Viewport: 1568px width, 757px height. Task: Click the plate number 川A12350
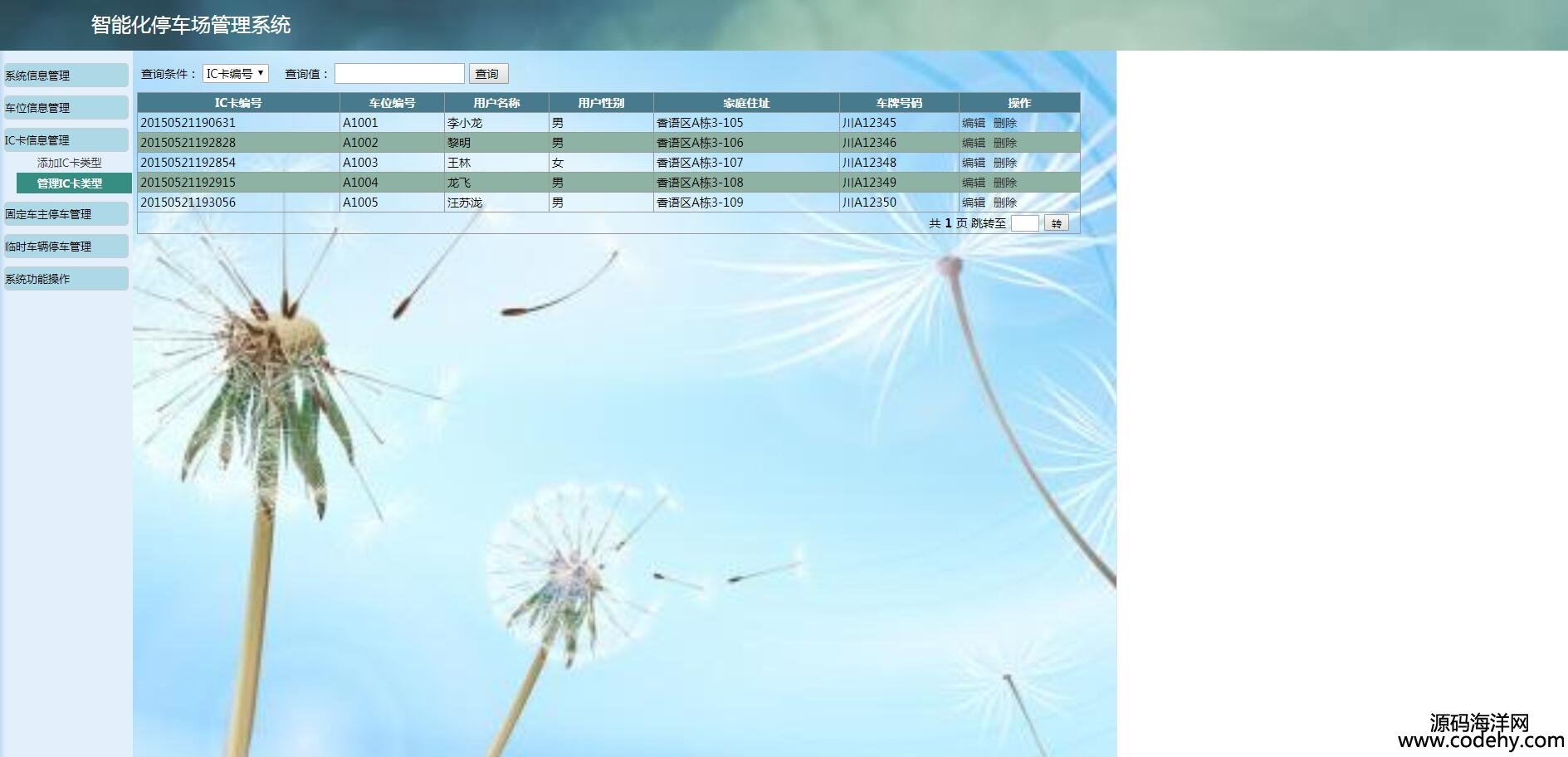pyautogui.click(x=869, y=203)
